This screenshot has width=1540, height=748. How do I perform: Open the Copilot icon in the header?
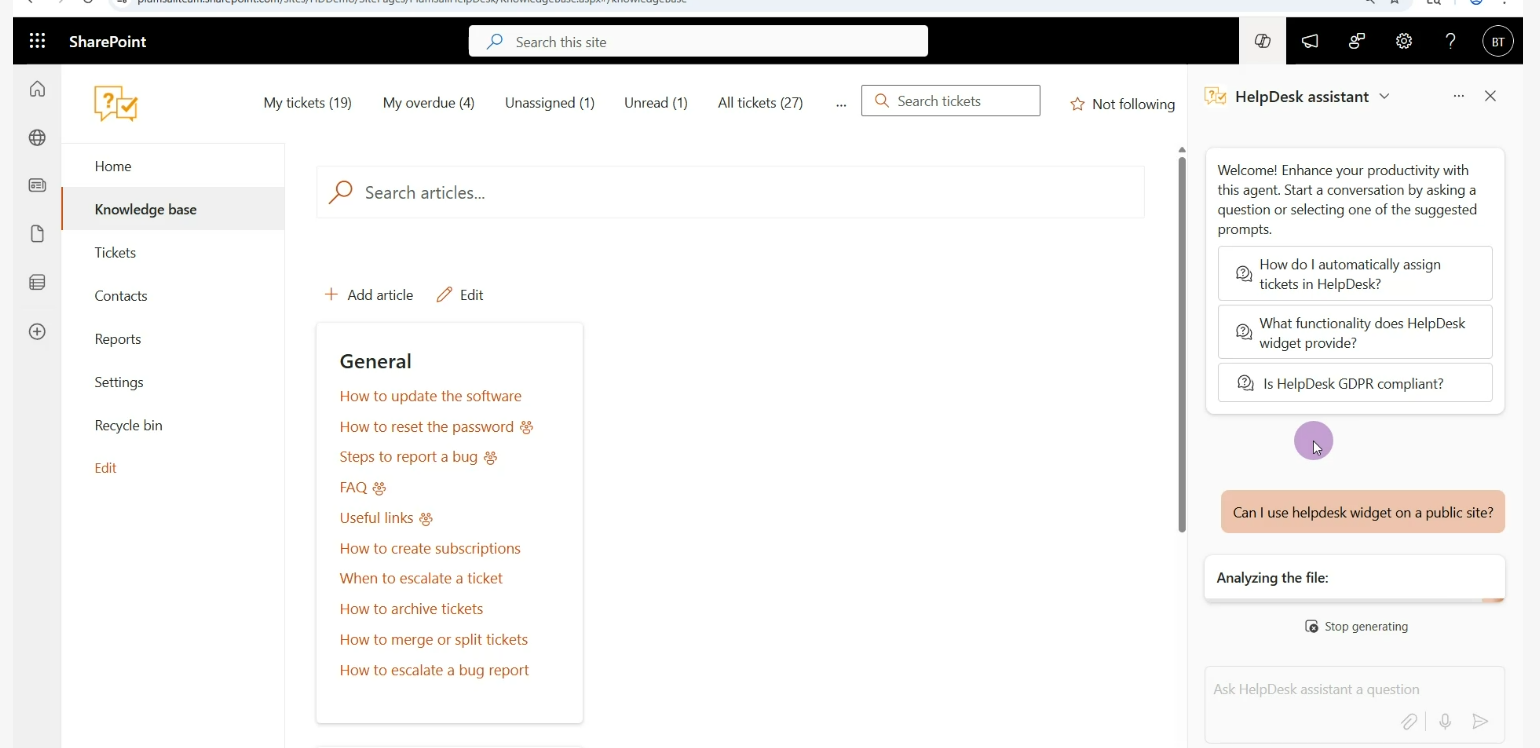[x=1263, y=41]
